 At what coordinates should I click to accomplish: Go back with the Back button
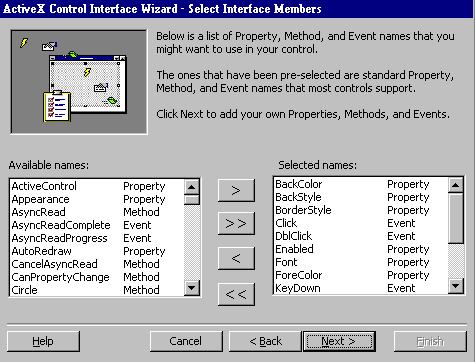coord(265,341)
